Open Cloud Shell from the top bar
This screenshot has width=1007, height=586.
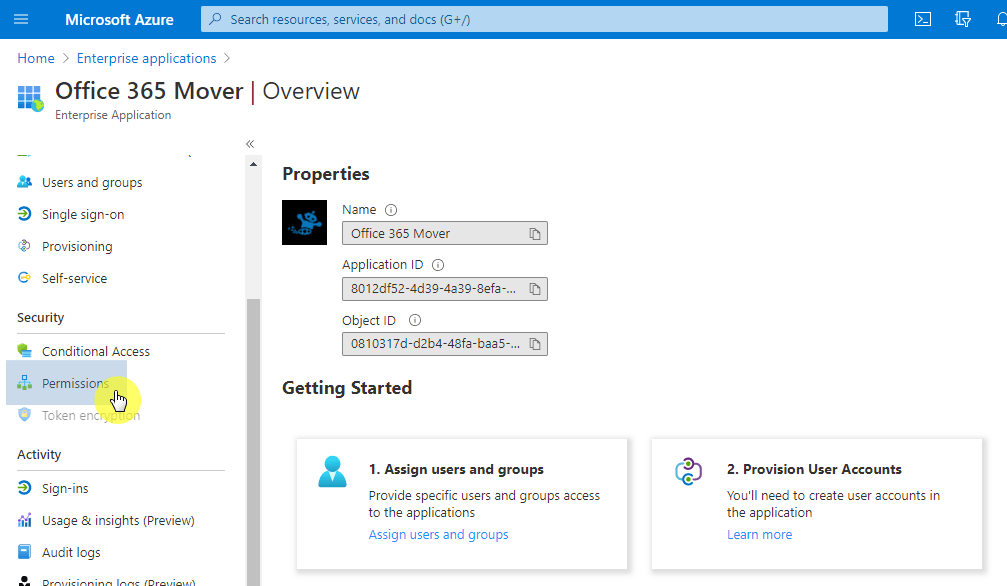[923, 19]
